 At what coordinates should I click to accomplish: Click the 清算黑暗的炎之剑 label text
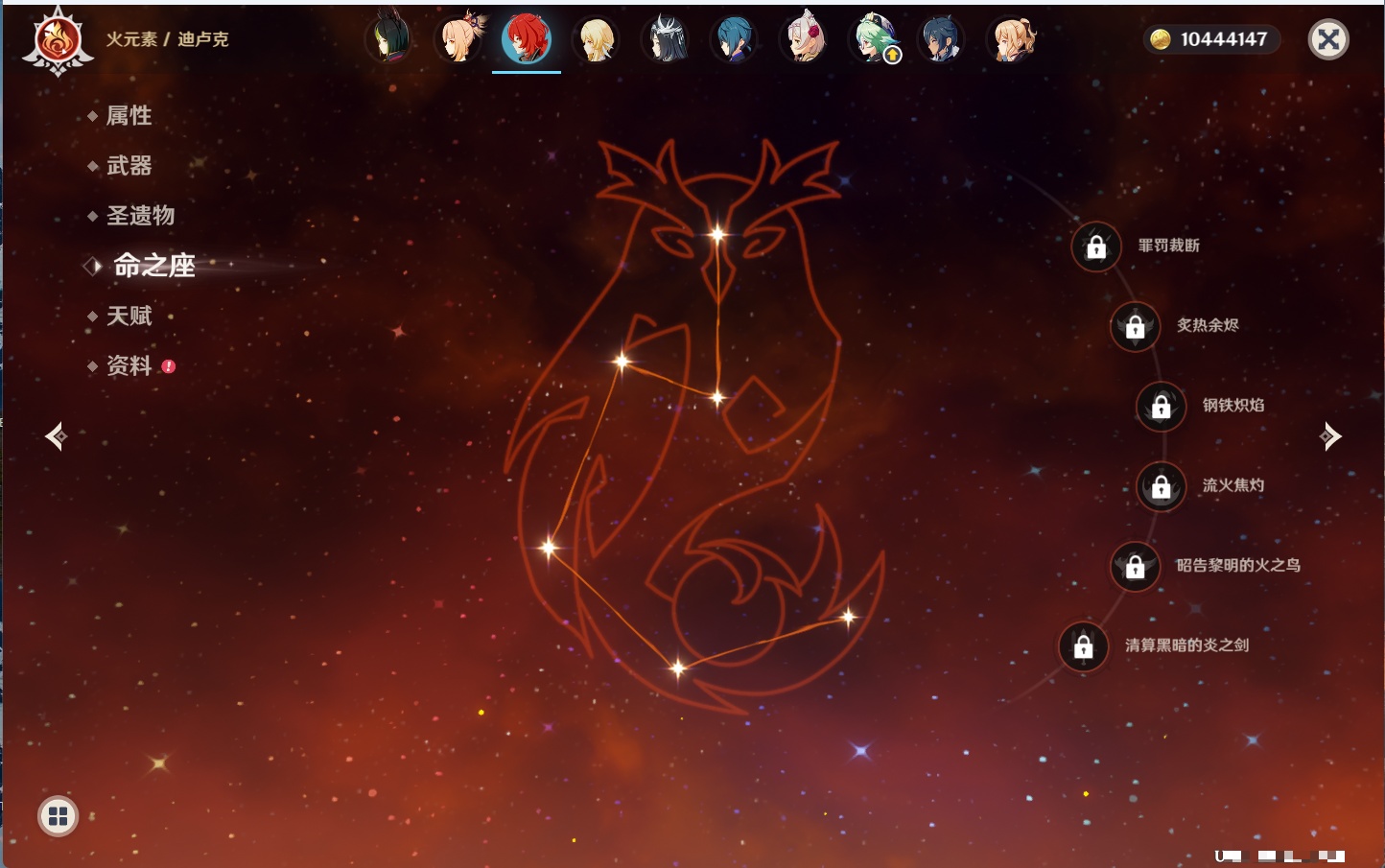pyautogui.click(x=1187, y=645)
